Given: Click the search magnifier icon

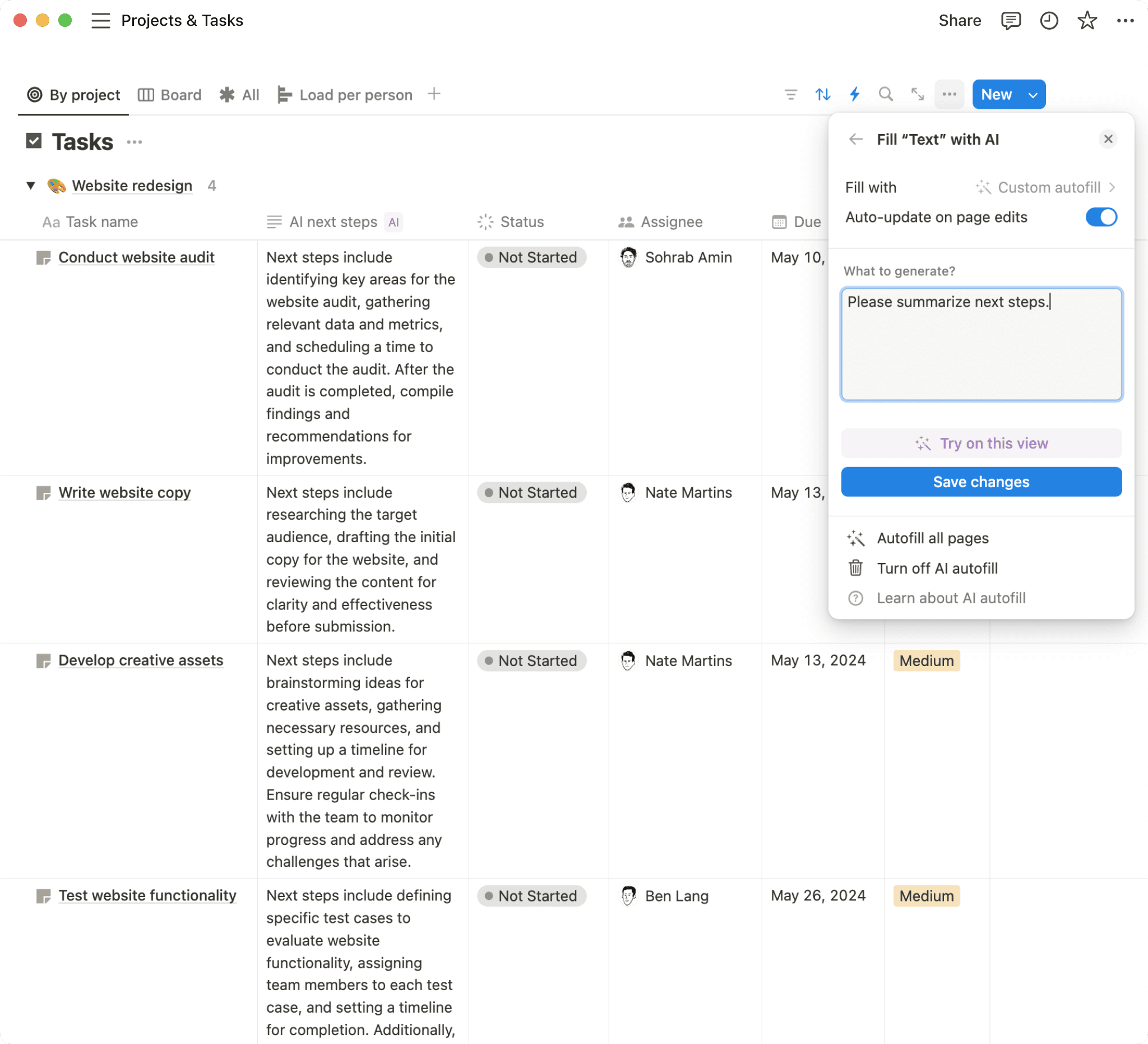Looking at the screenshot, I should tap(886, 95).
